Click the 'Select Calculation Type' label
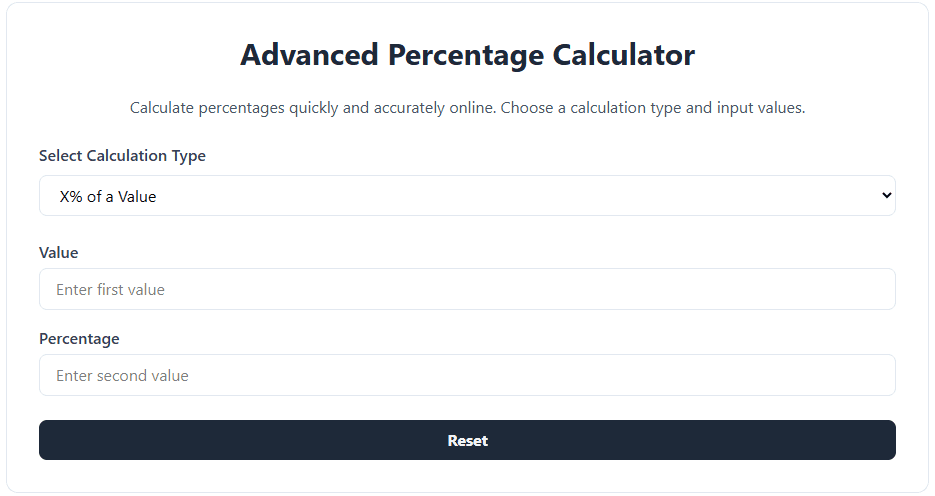This screenshot has width=935, height=496. pyautogui.click(x=122, y=156)
